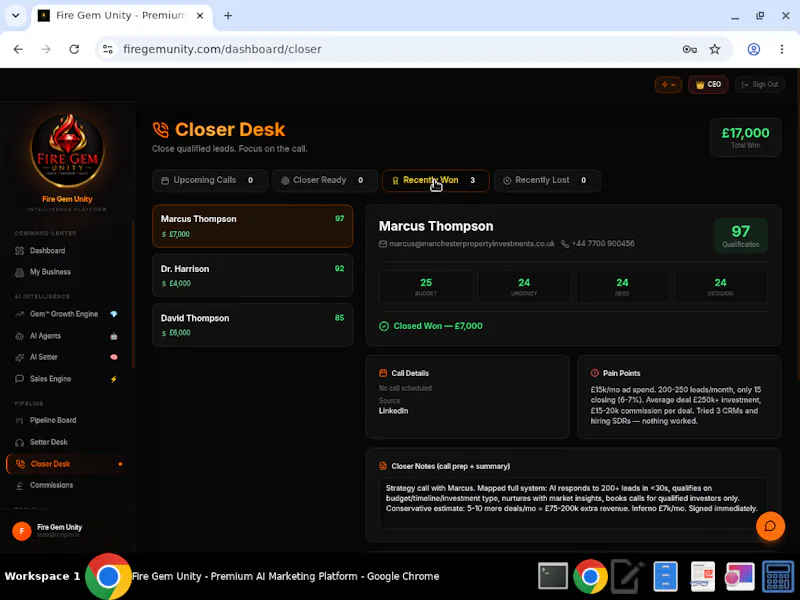Open Chrome three-dot menu
The height and width of the screenshot is (600, 800).
[782, 49]
